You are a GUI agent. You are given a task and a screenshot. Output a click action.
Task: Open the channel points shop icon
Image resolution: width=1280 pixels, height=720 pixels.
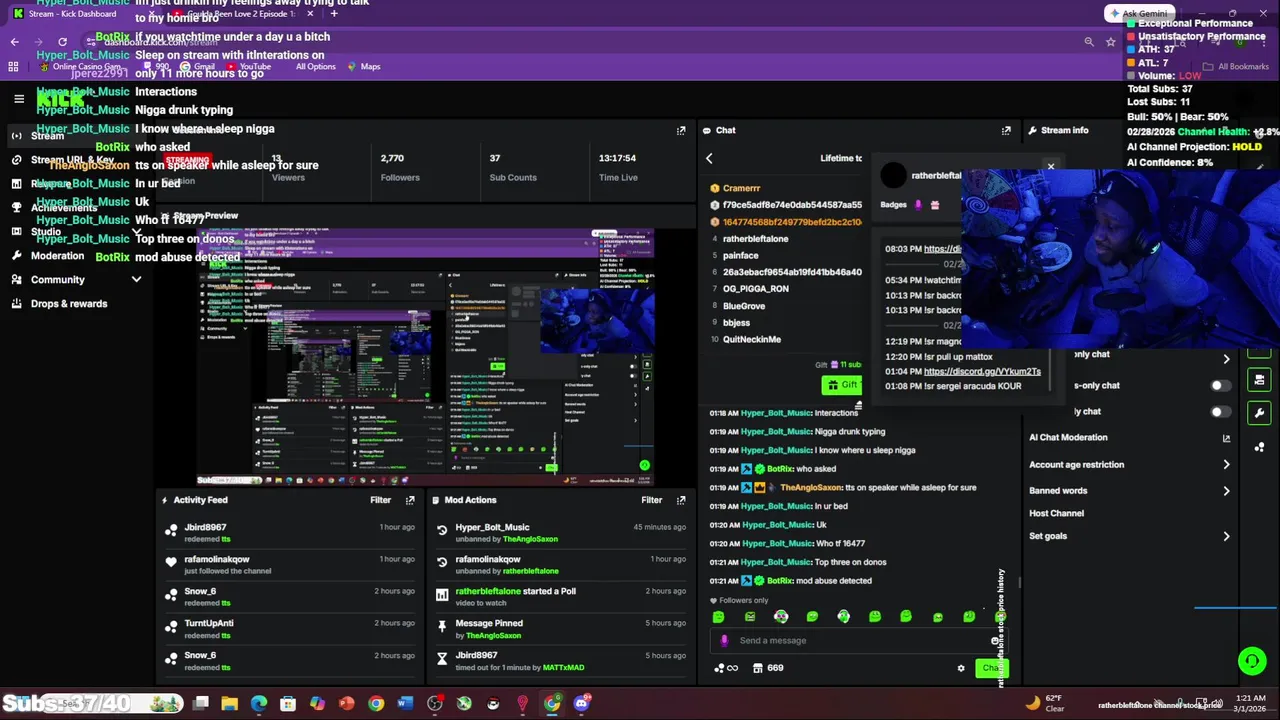758,668
